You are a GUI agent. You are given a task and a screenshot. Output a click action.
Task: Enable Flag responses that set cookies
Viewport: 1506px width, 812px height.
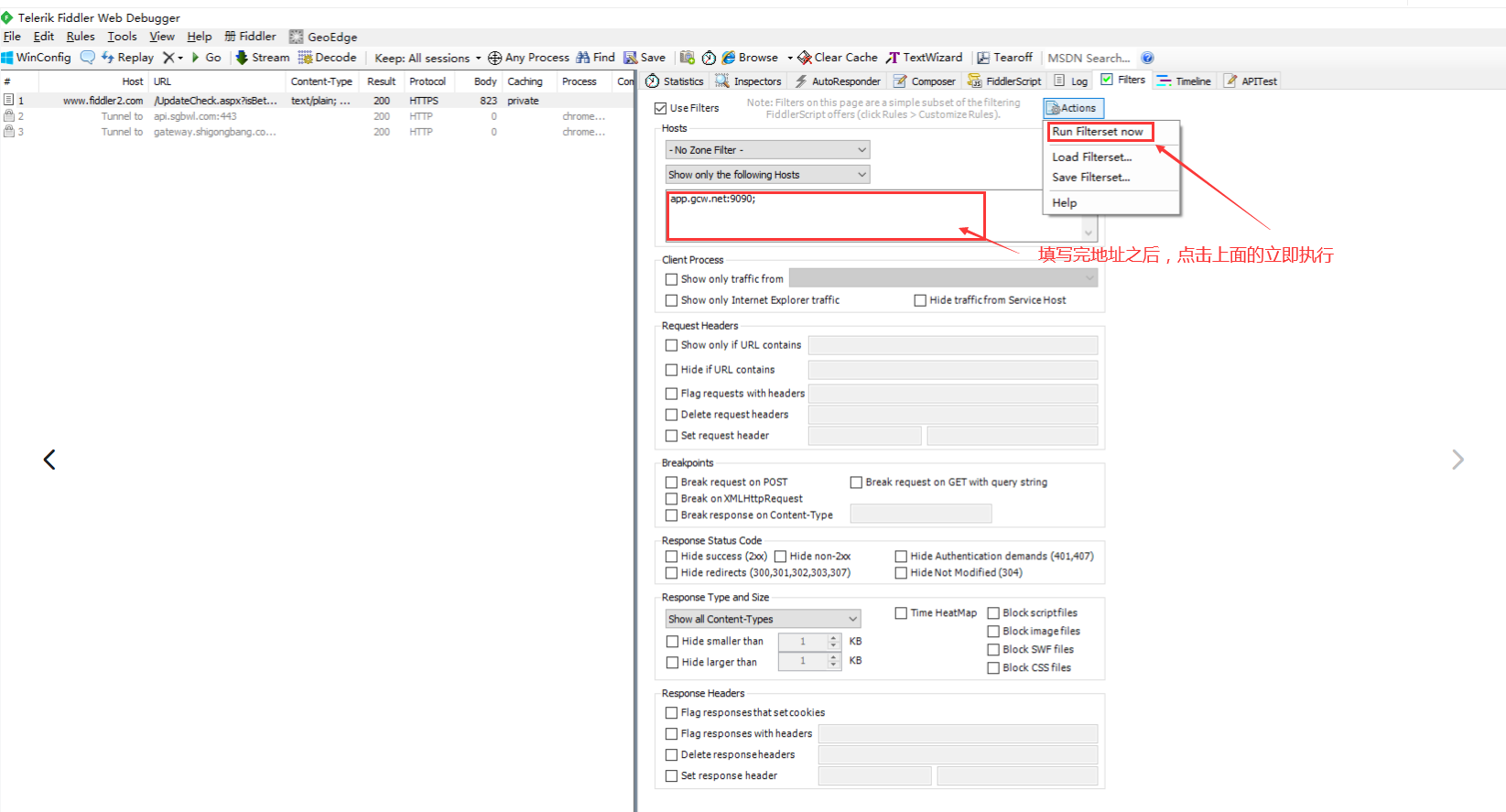coord(671,713)
